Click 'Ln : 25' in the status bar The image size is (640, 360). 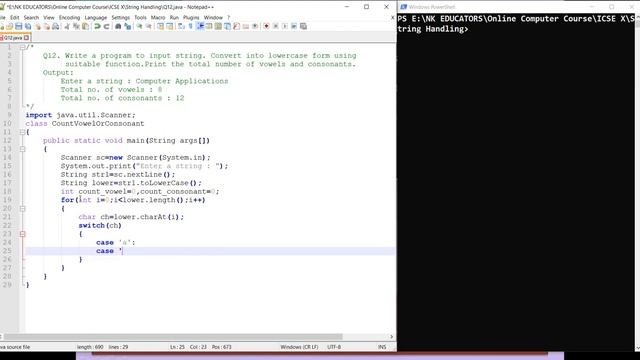point(177,347)
